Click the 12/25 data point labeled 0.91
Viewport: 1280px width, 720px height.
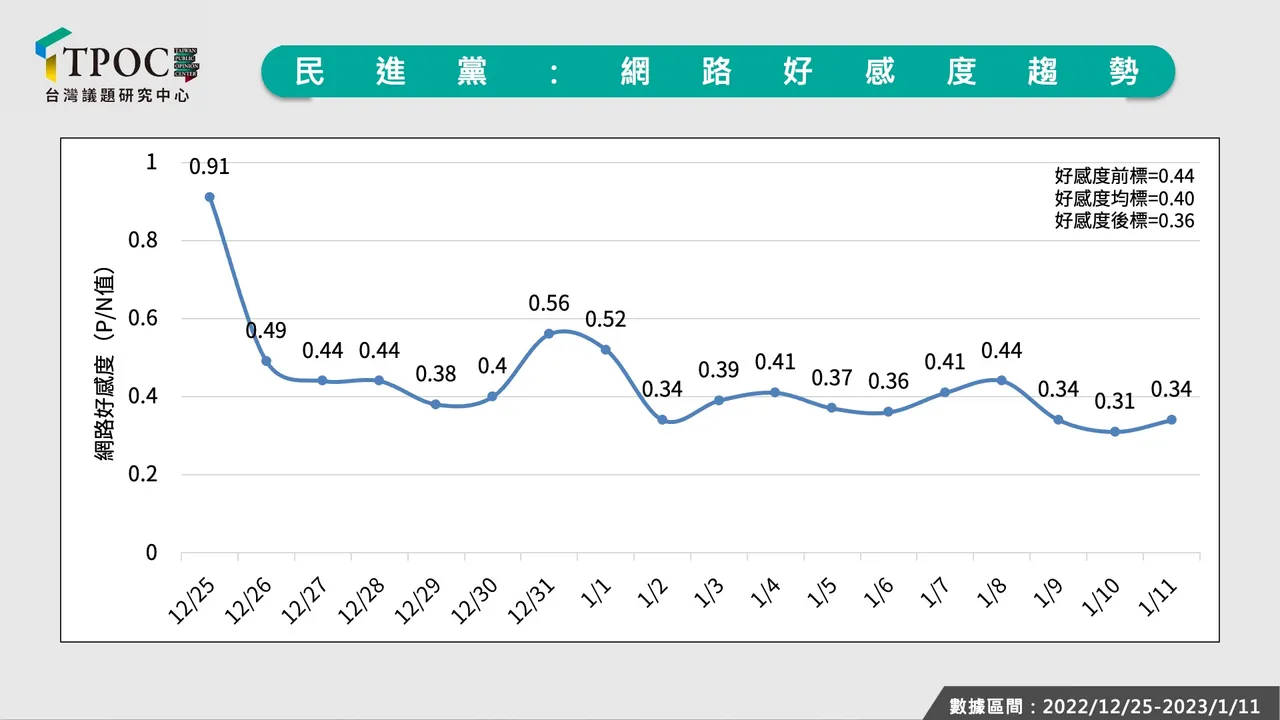point(209,197)
